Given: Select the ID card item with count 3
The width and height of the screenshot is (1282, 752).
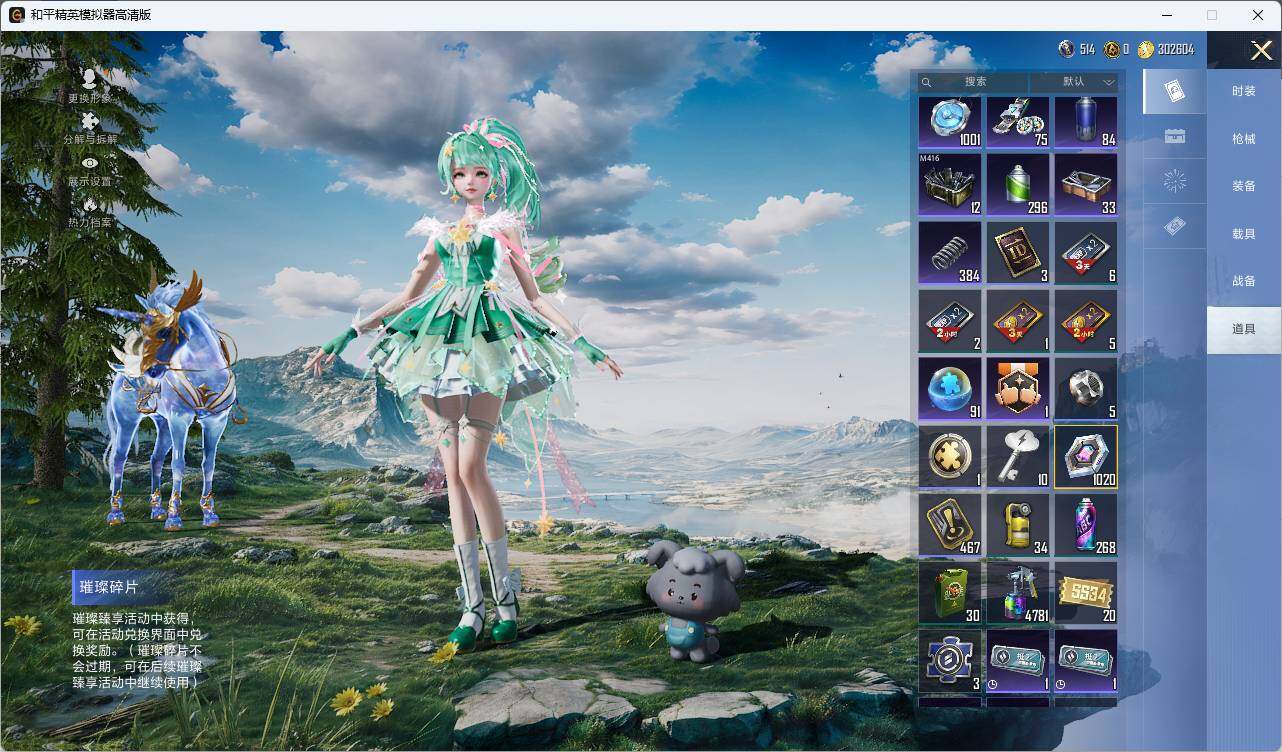Looking at the screenshot, I should (1018, 252).
